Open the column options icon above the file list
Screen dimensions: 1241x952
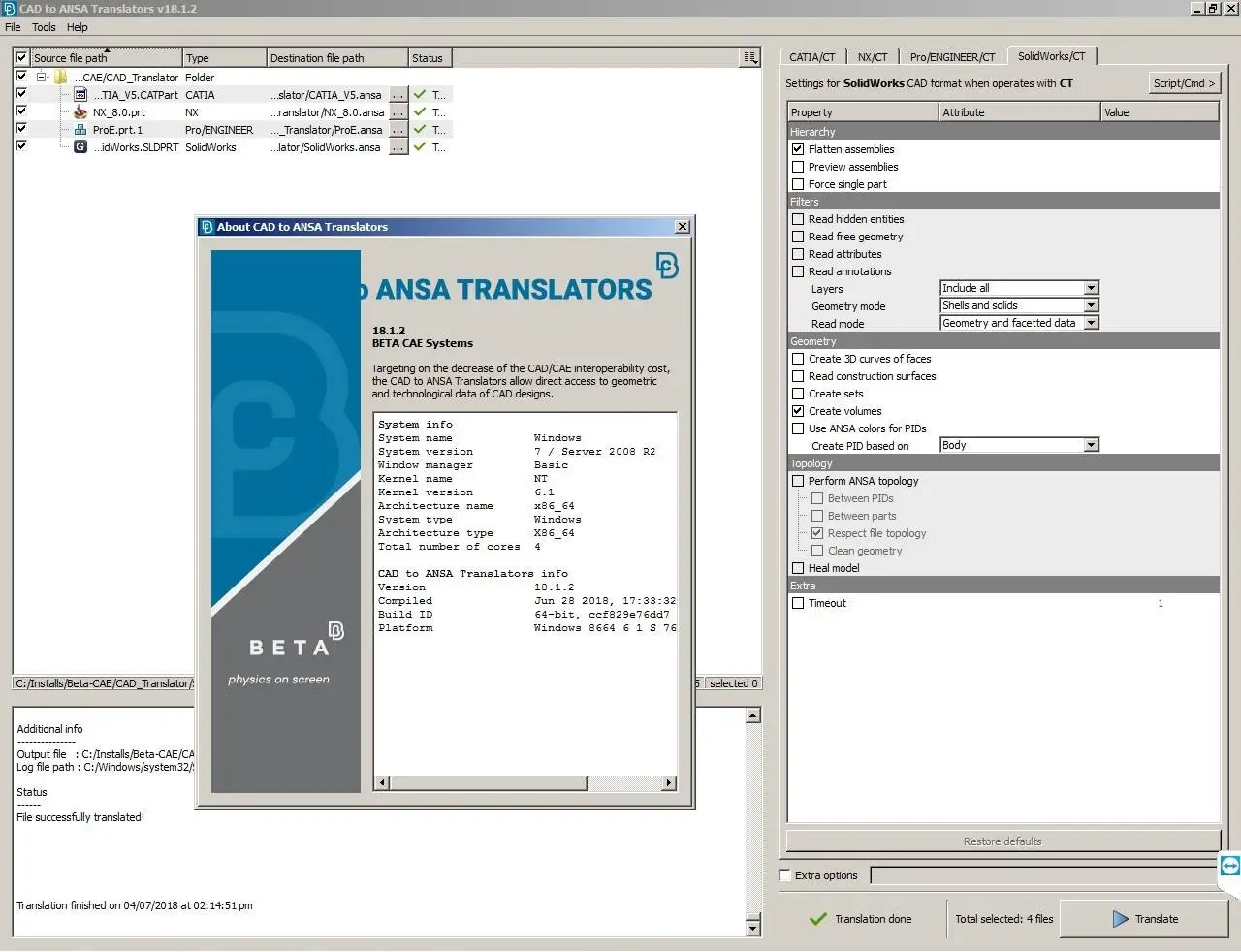749,58
